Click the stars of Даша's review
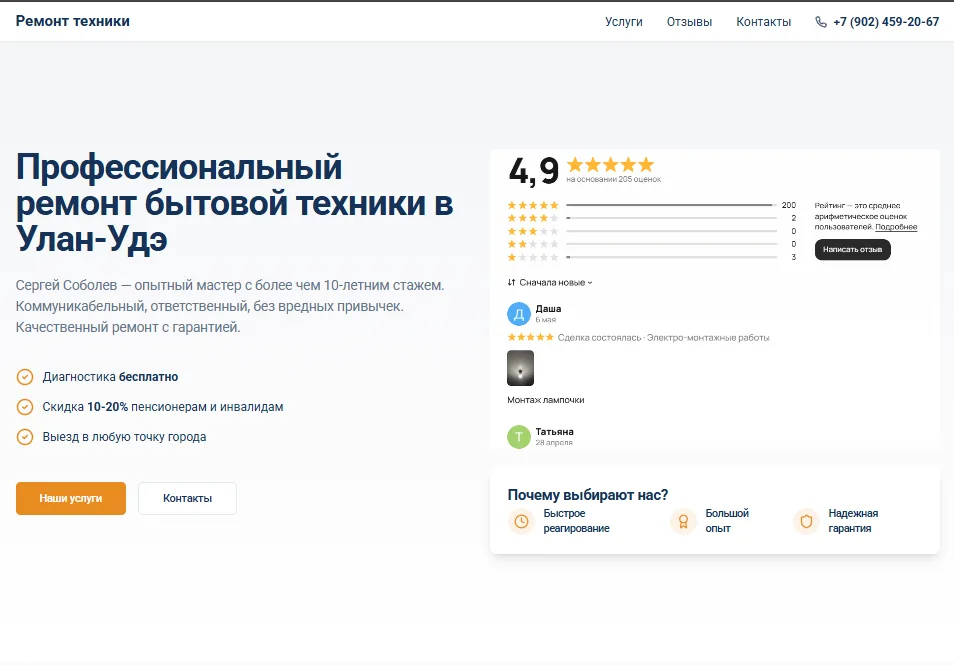The image size is (954, 665). [x=531, y=337]
